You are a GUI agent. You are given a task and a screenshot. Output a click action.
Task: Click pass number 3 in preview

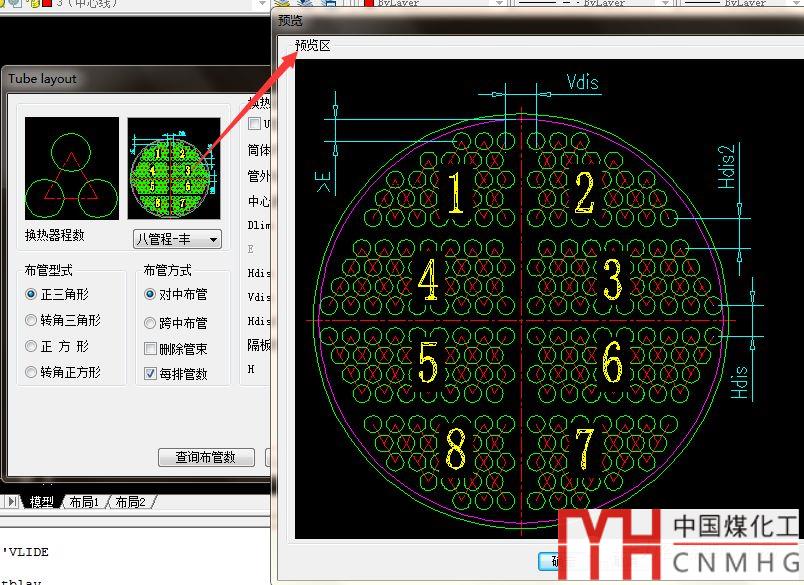[x=613, y=279]
